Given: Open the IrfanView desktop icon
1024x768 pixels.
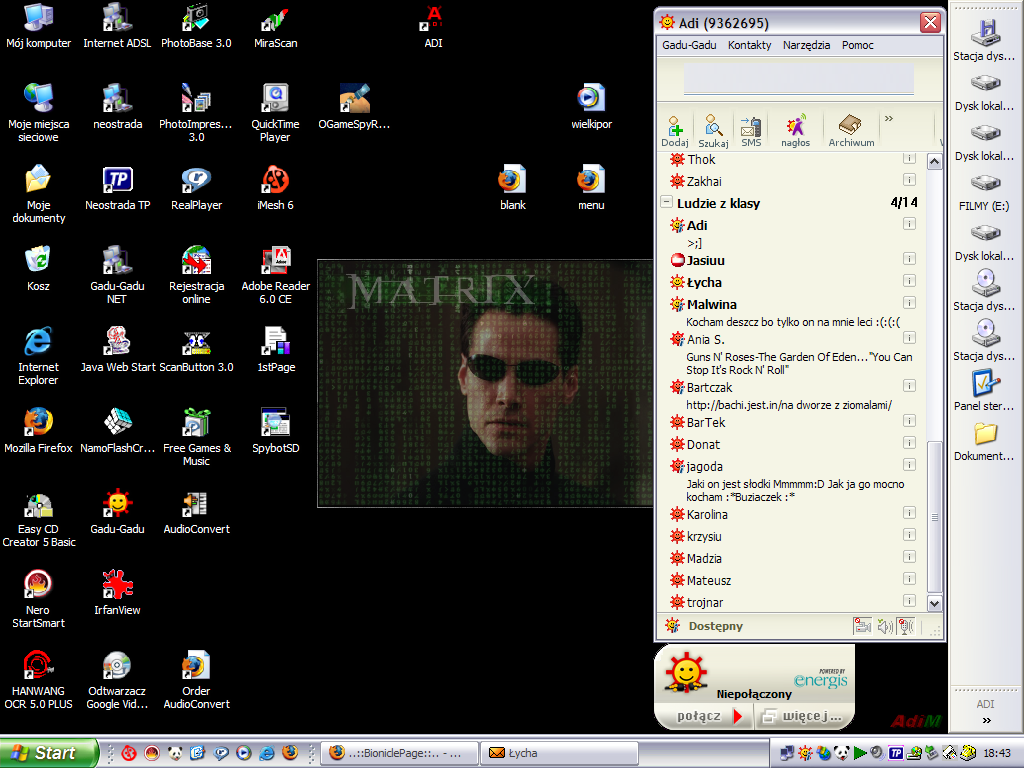Looking at the screenshot, I should (x=117, y=591).
